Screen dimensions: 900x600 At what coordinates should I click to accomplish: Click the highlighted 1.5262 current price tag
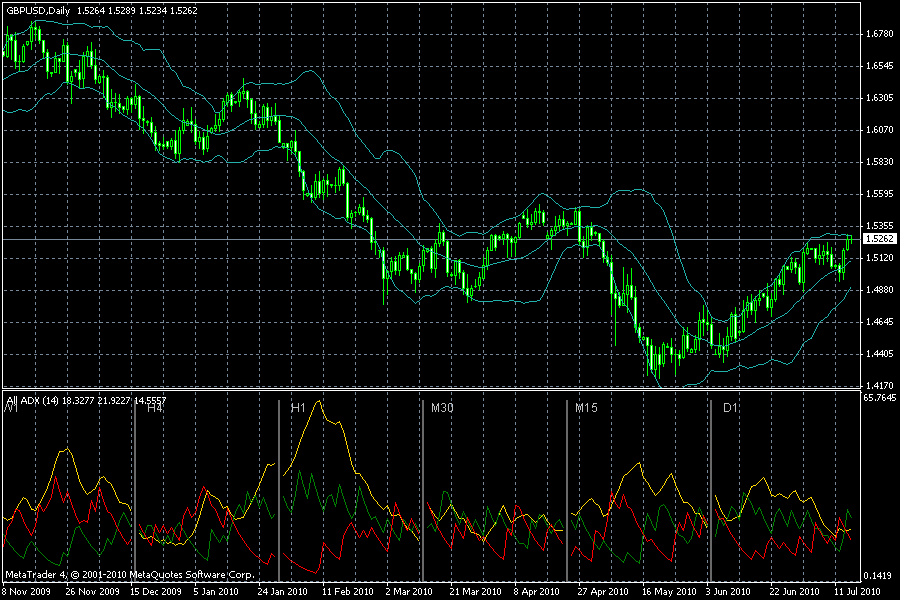point(879,238)
